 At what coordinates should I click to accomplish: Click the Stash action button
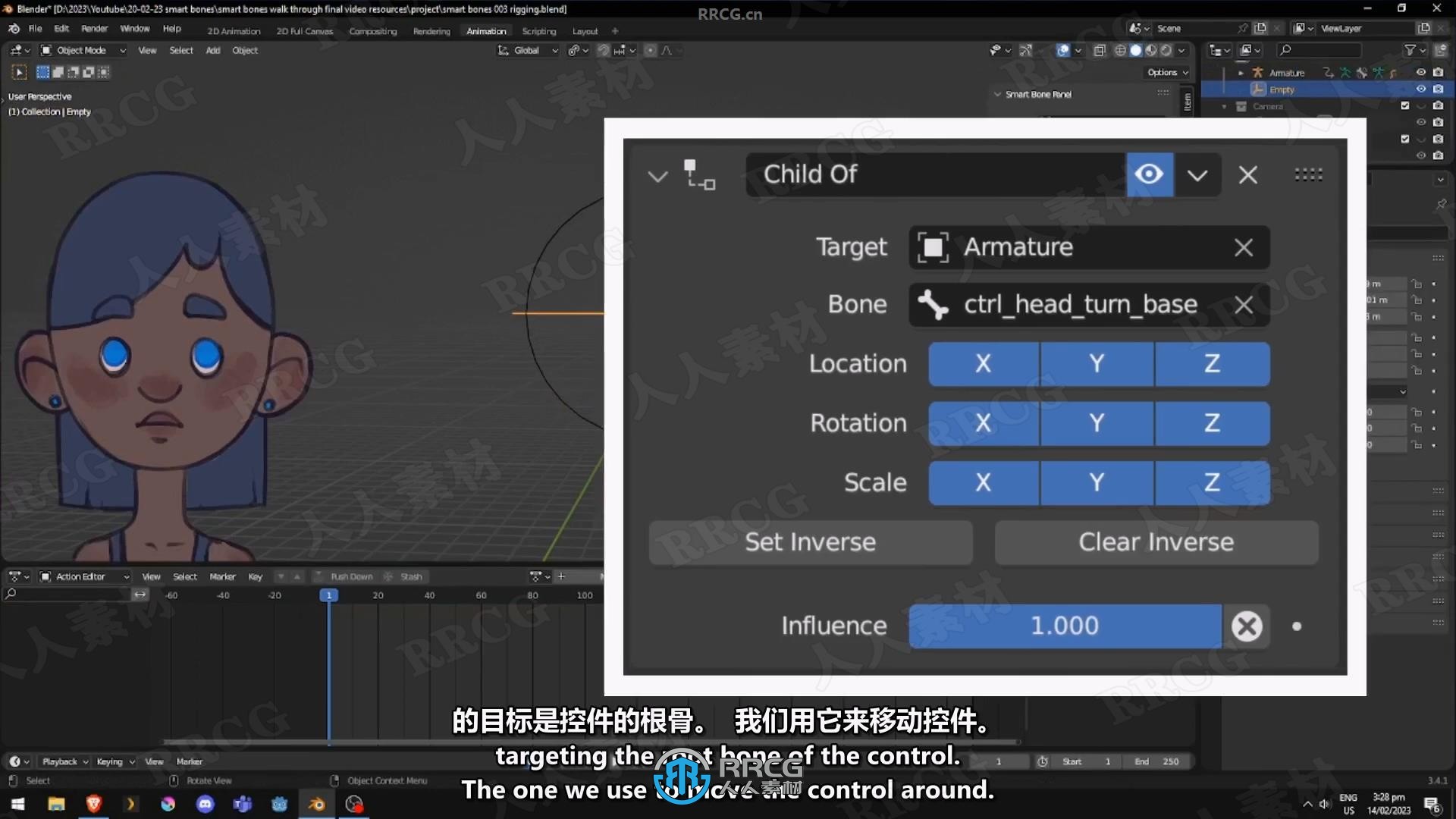[411, 575]
